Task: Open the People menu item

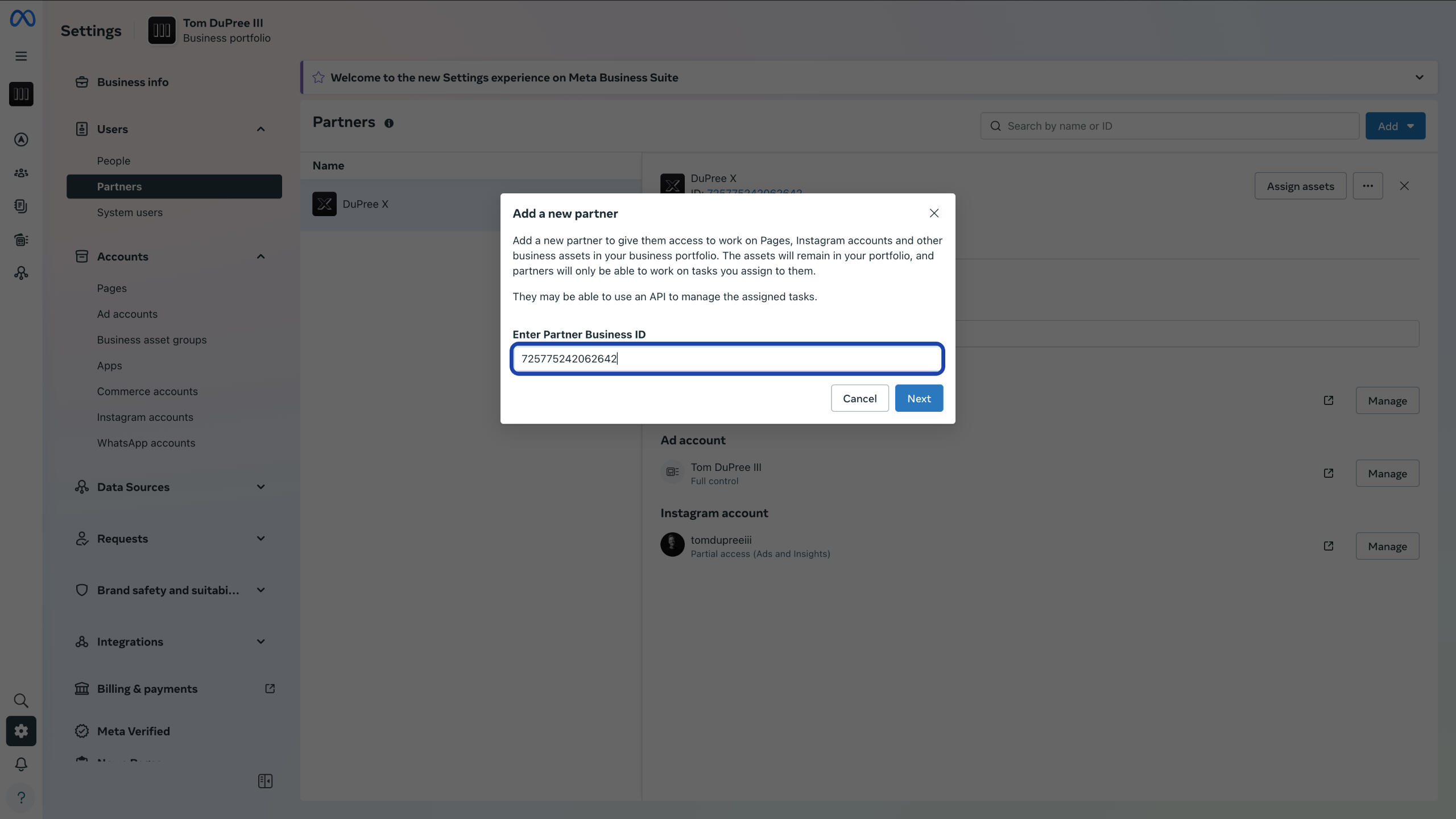Action: click(x=114, y=161)
